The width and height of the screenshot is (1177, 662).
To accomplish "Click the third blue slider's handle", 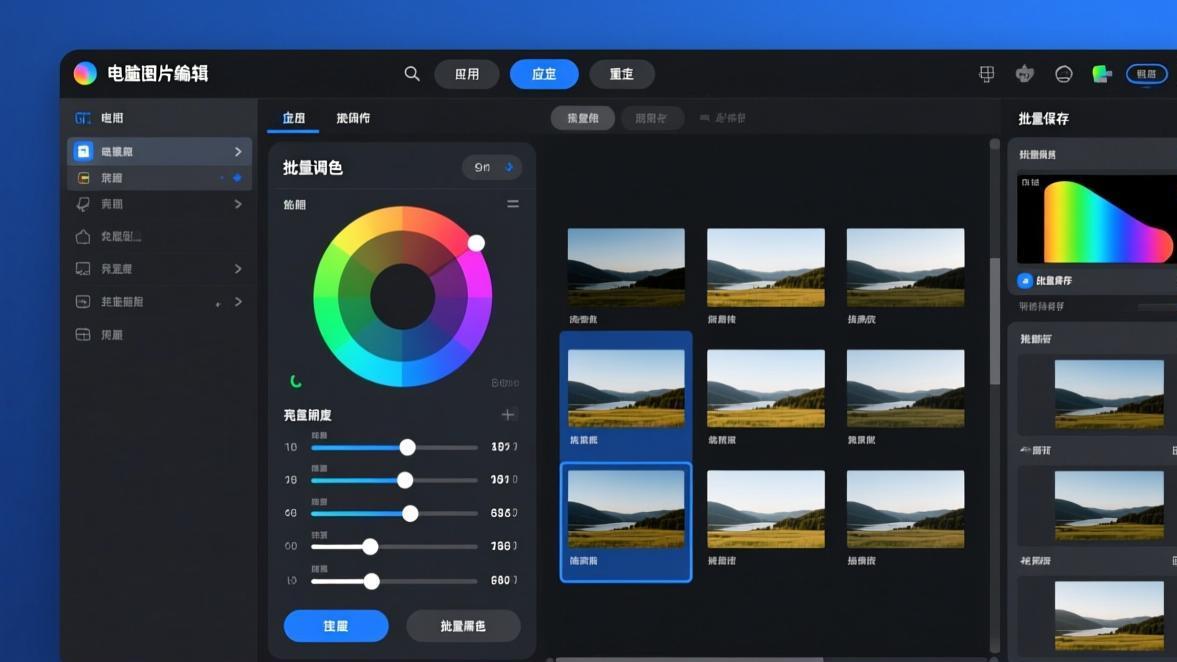I will coord(410,513).
